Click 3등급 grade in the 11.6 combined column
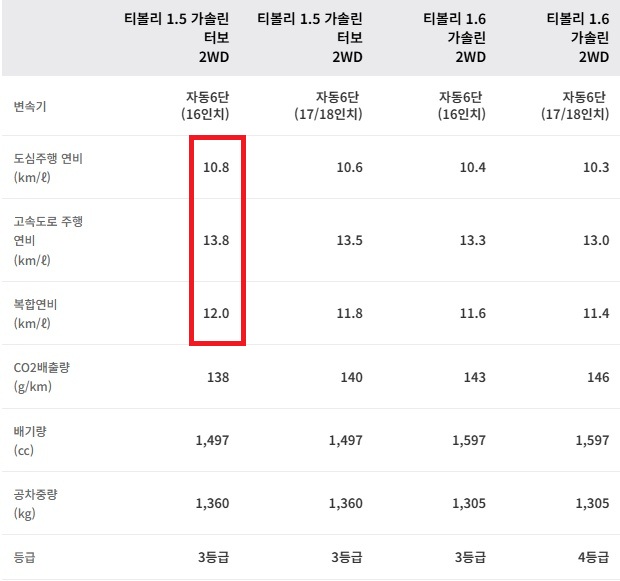This screenshot has height=581, width=620. (470, 557)
